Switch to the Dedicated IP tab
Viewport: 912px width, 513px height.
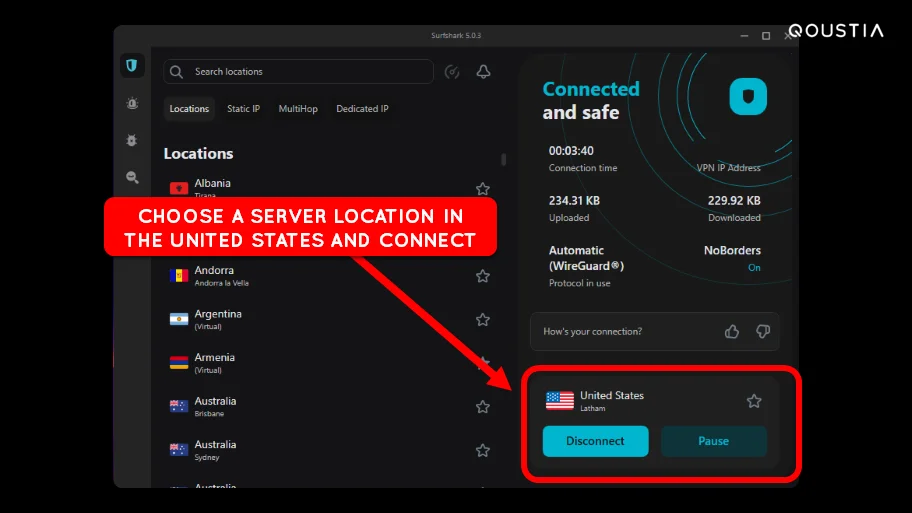[x=362, y=109]
